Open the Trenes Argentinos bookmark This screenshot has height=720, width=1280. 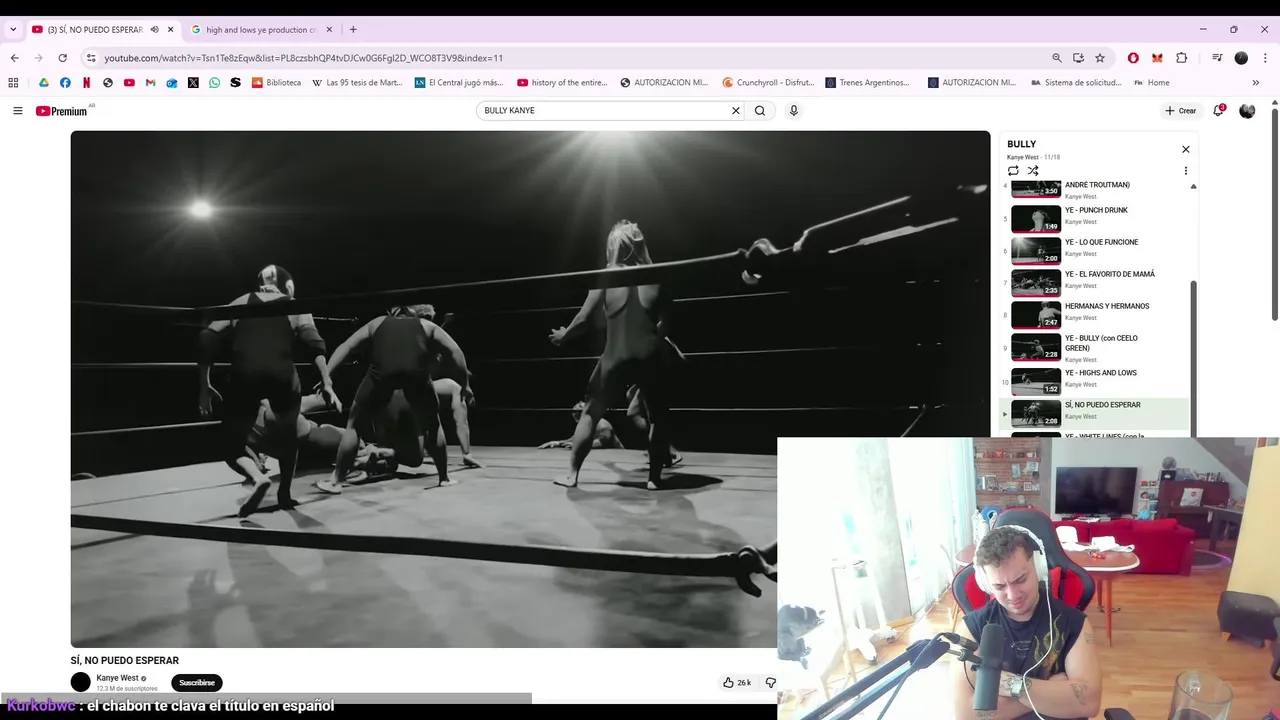coord(867,83)
